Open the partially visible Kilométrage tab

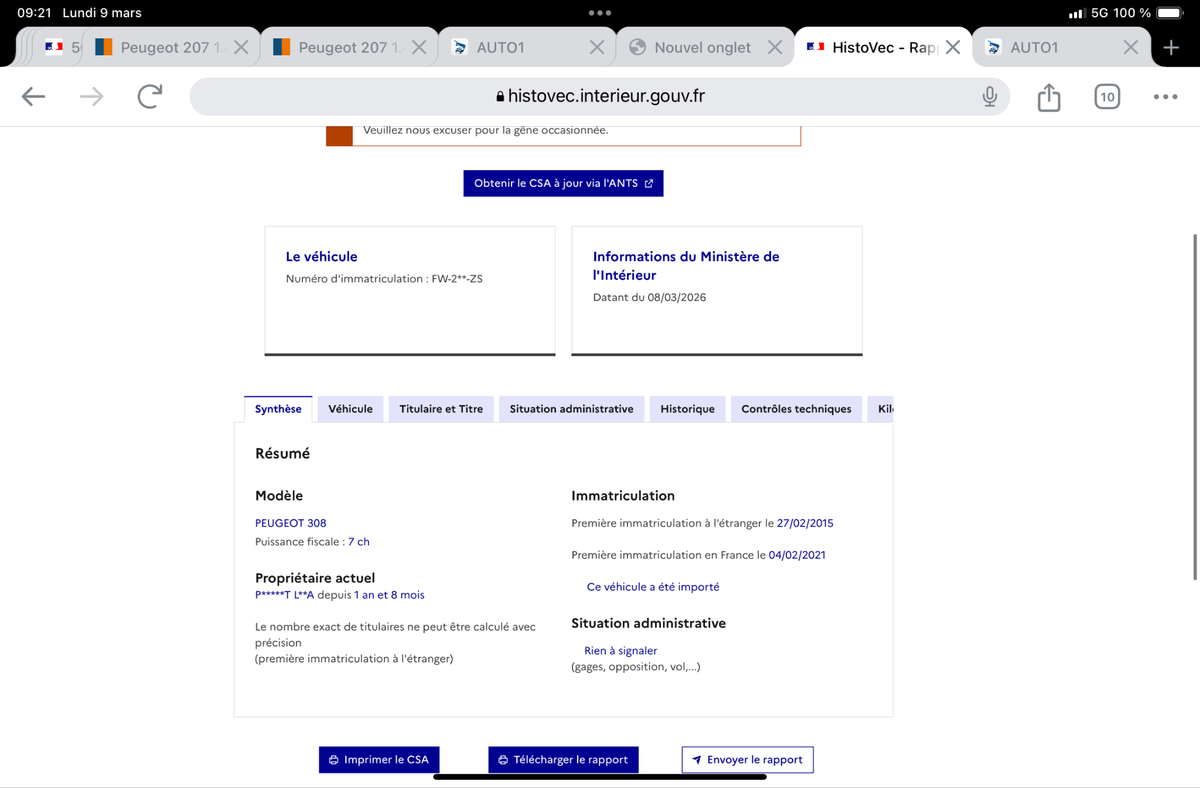(880, 409)
